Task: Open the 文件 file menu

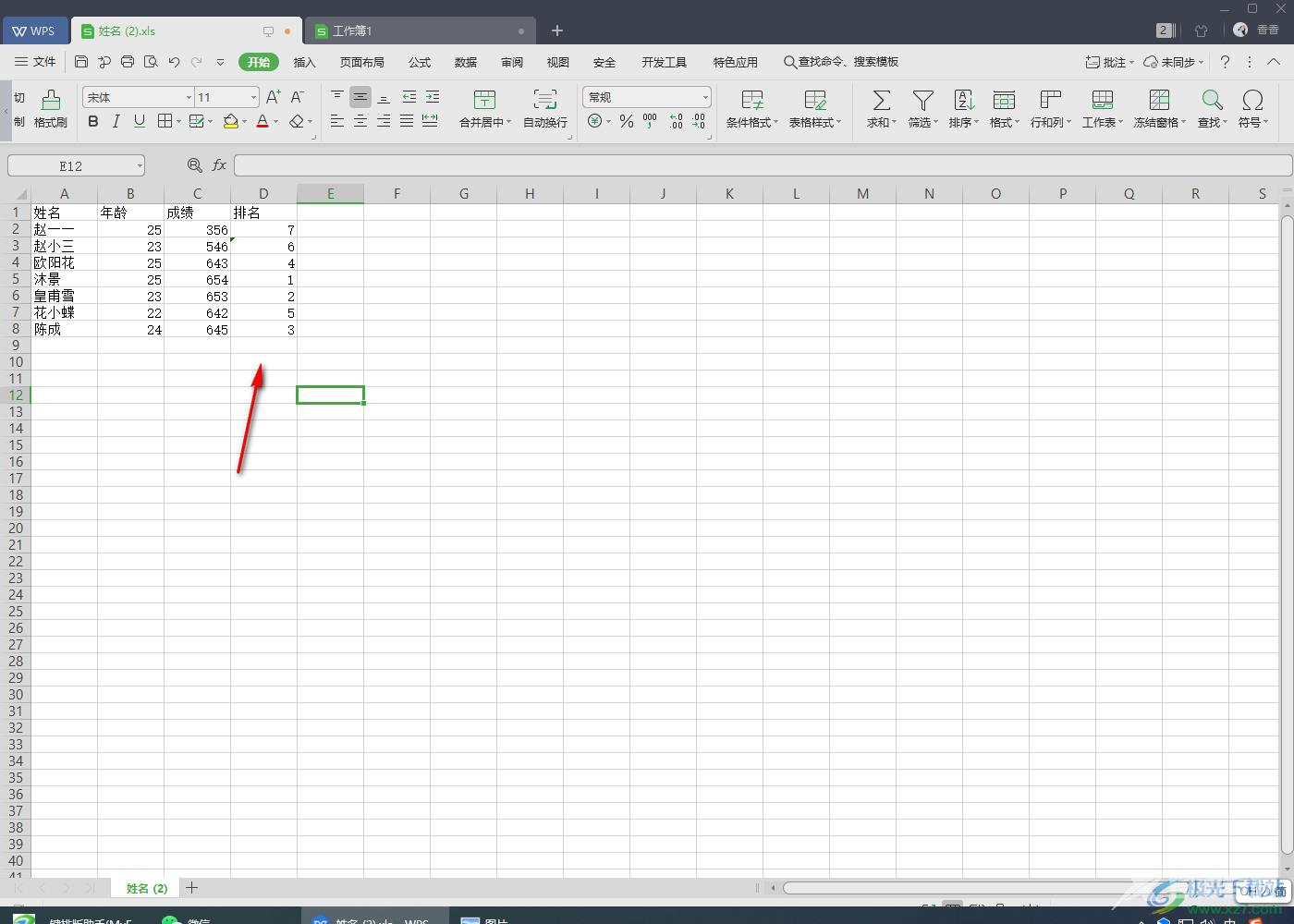Action: click(x=35, y=62)
